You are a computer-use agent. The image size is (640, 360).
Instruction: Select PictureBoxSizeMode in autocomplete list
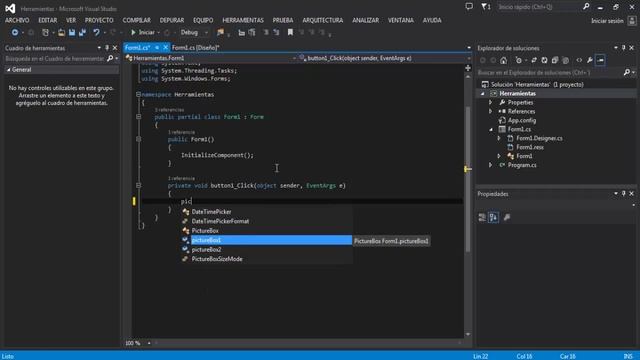(x=267, y=259)
